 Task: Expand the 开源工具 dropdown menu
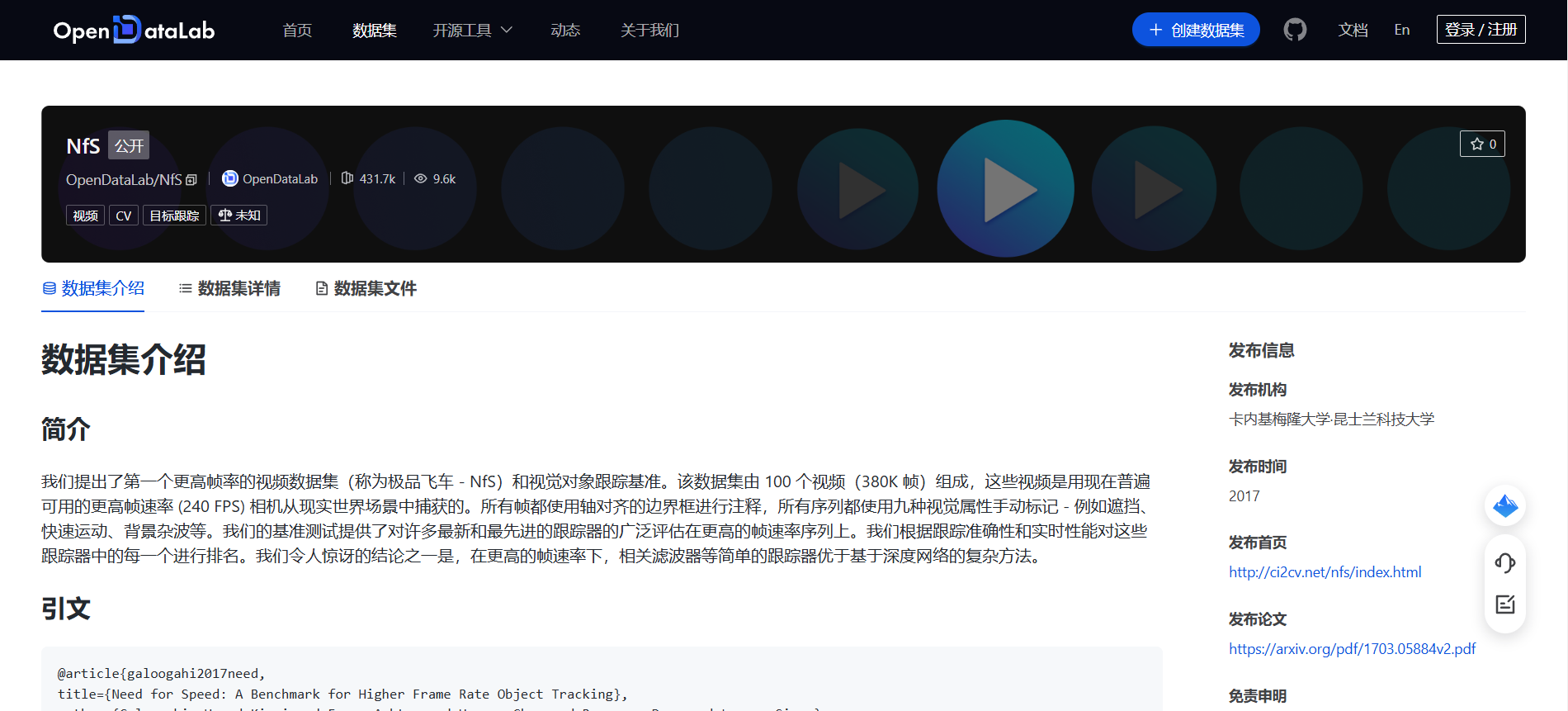point(473,30)
